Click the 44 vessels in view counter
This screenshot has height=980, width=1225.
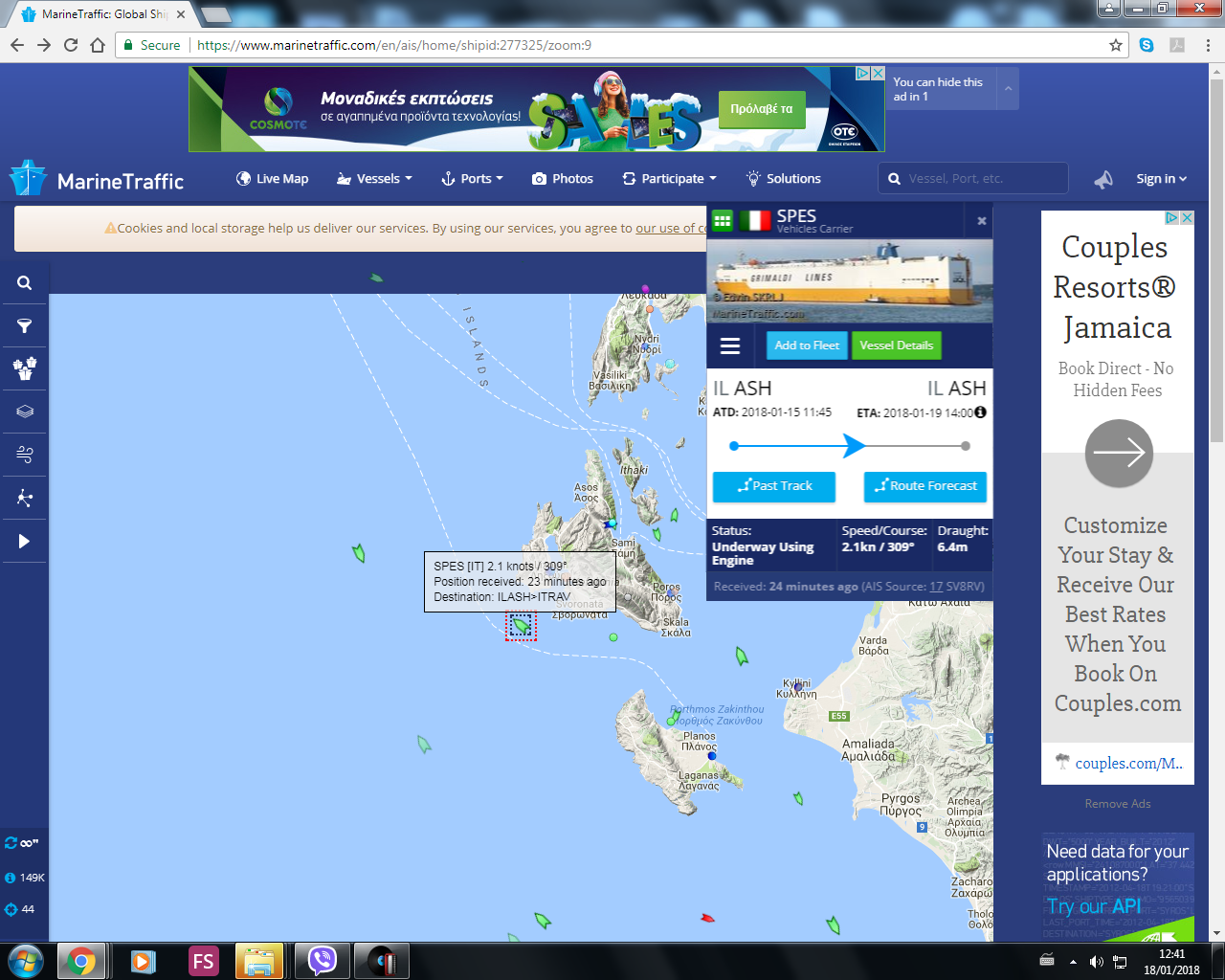20,909
